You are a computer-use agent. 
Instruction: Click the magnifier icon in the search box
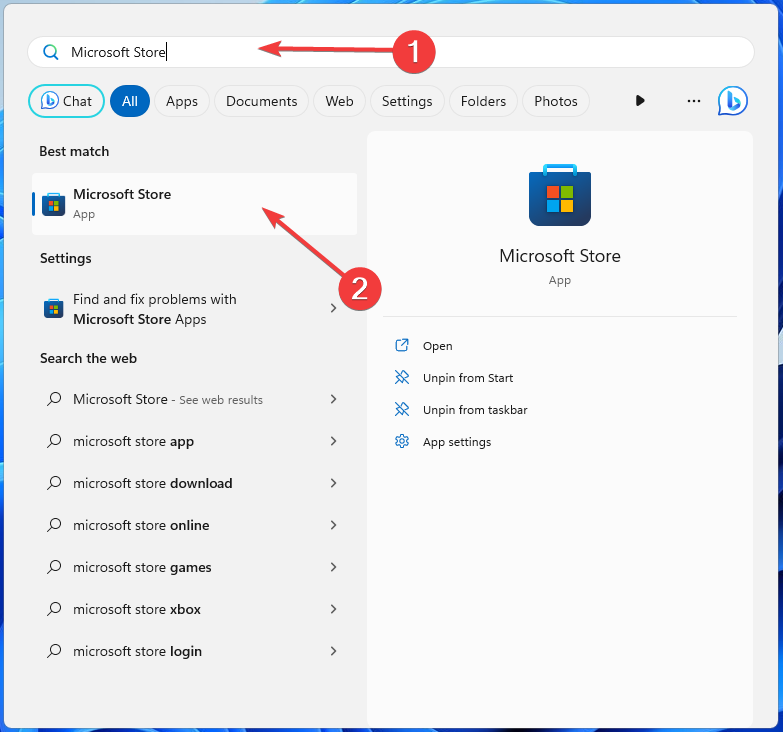(x=50, y=52)
